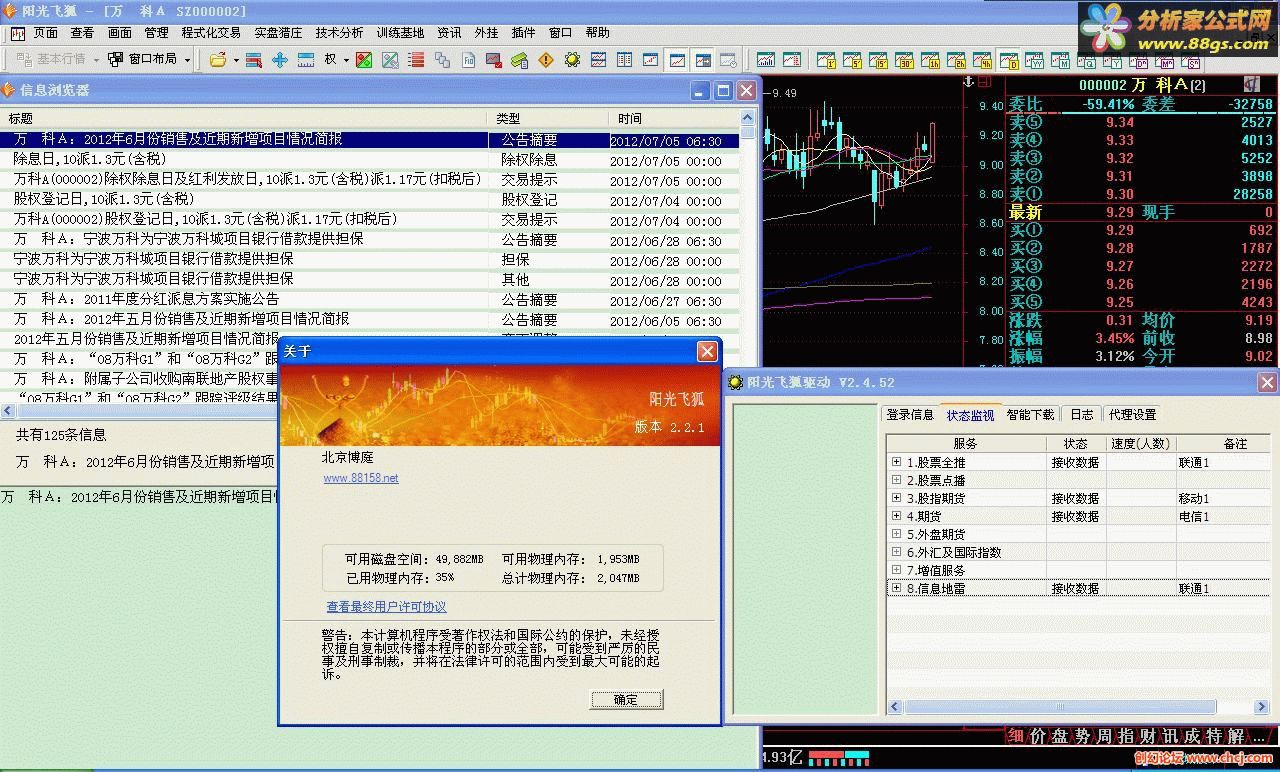Click the monitor with red mark icon

(x=494, y=60)
